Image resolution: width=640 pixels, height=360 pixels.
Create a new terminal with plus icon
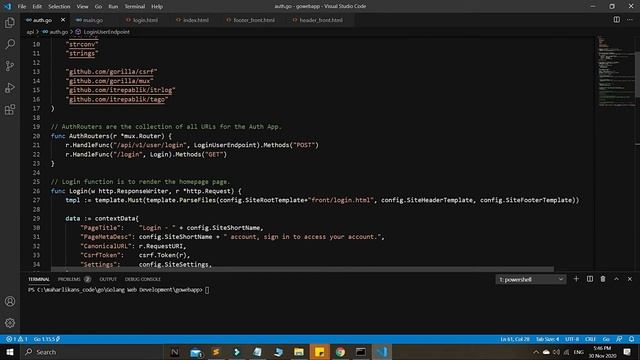[576, 279]
